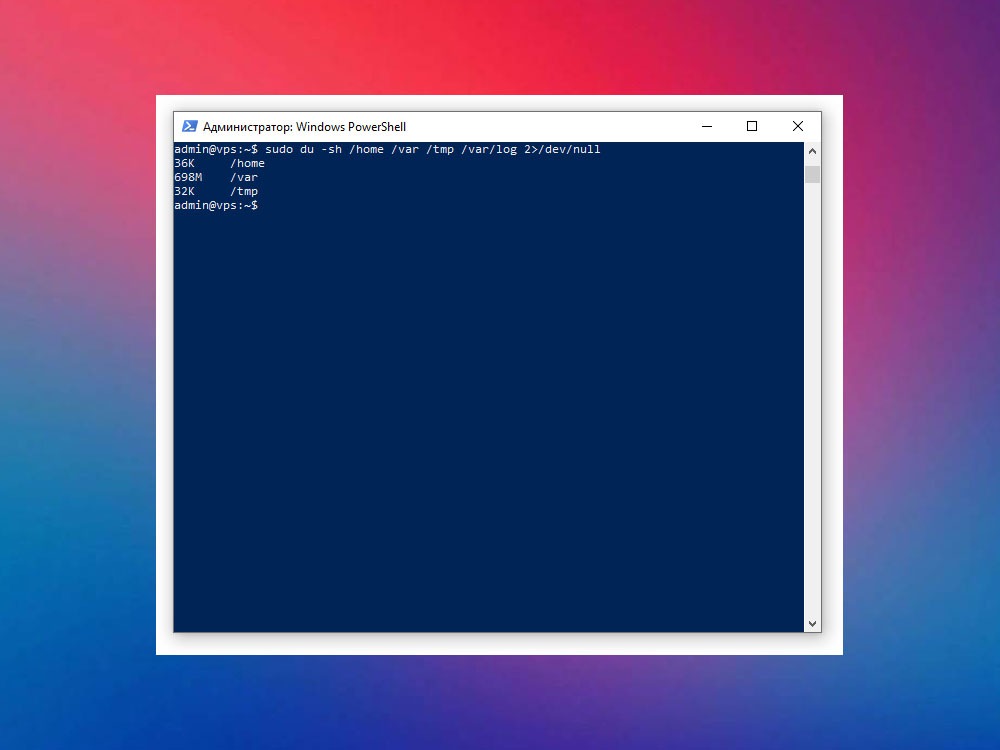Image resolution: width=1000 pixels, height=750 pixels.
Task: Click the blank area of the terminal
Action: coord(489,415)
